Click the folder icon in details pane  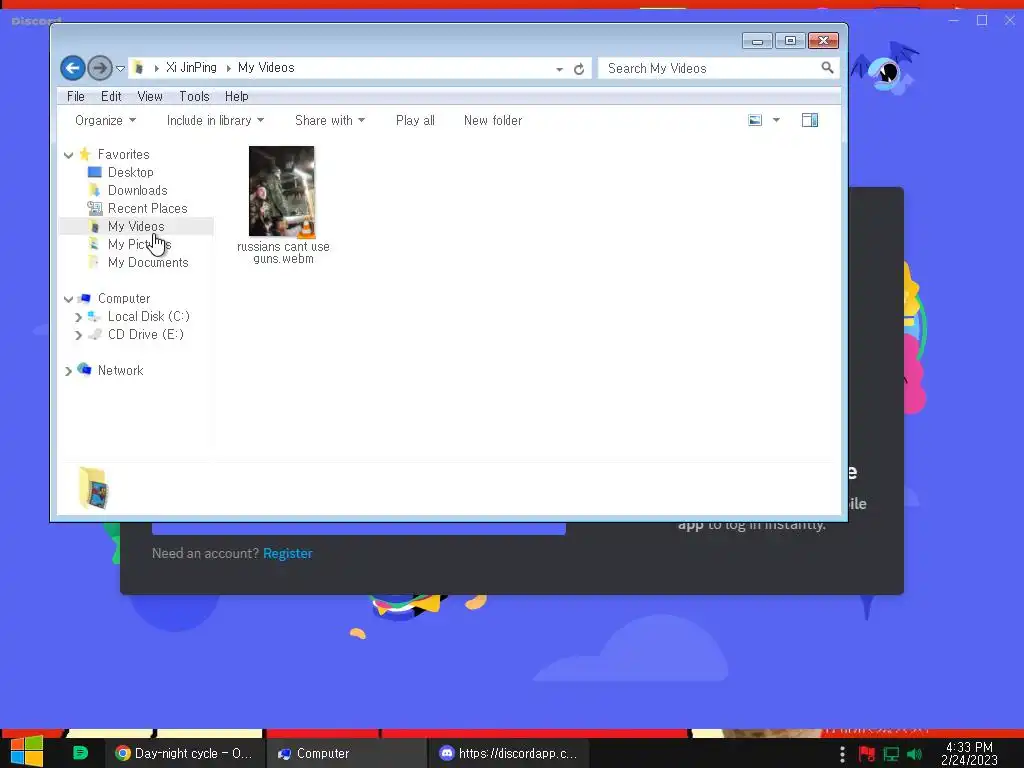click(x=94, y=488)
